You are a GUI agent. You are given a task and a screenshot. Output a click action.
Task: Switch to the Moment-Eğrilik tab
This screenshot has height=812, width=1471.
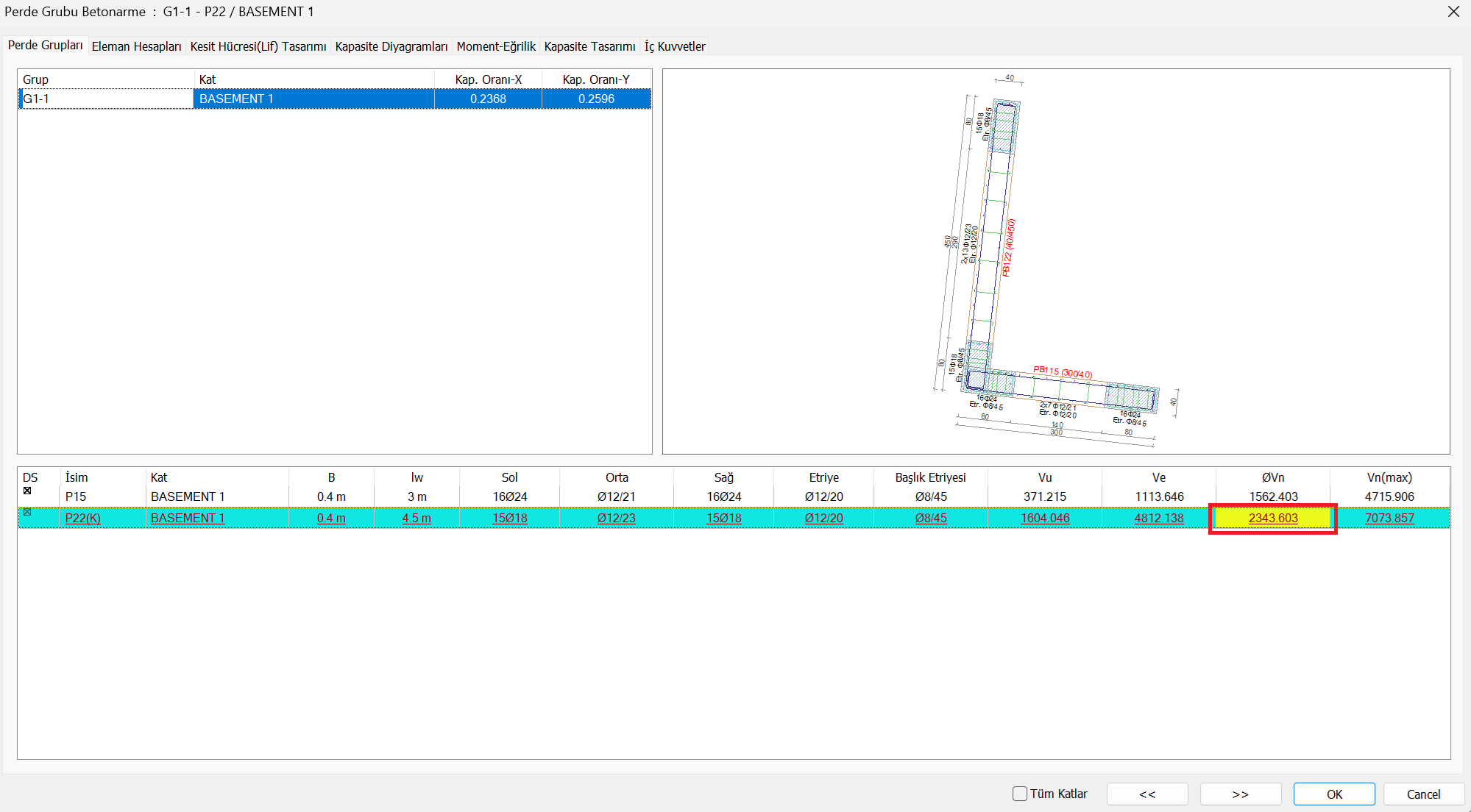coord(496,46)
